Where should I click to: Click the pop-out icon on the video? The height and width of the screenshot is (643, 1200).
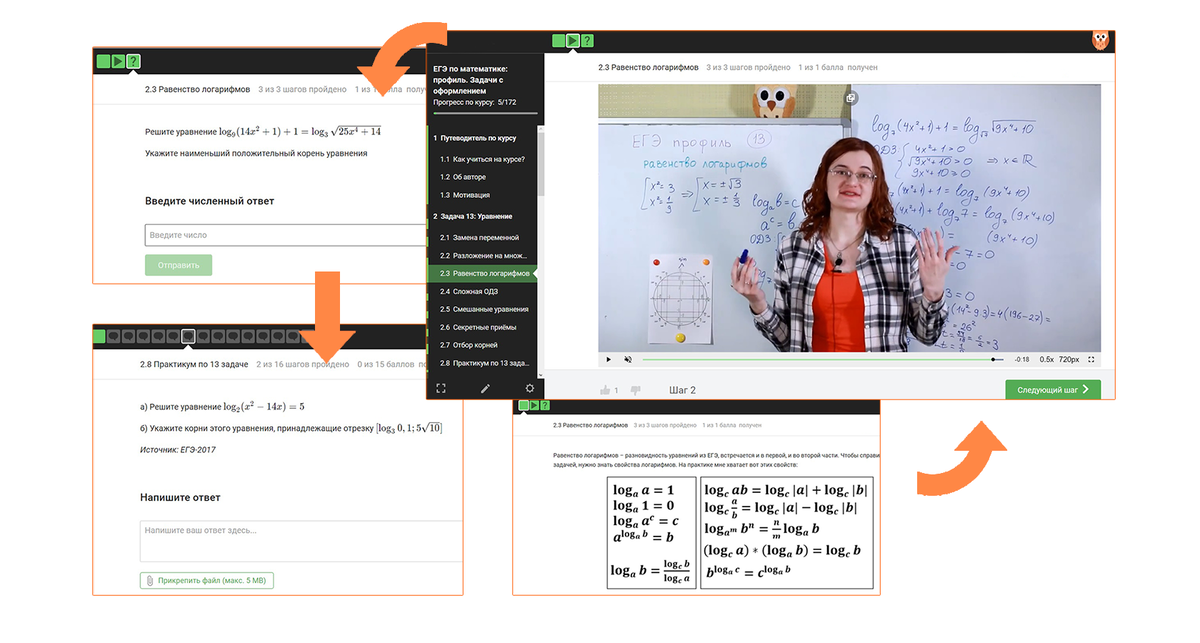(x=851, y=98)
